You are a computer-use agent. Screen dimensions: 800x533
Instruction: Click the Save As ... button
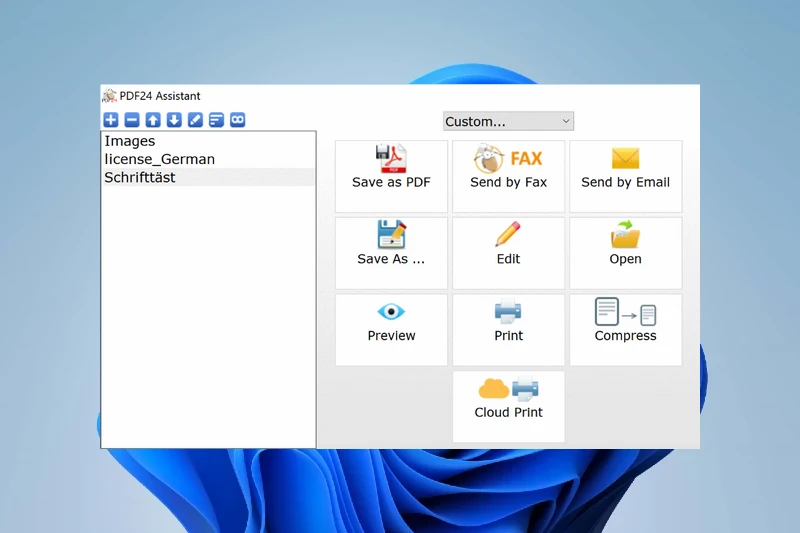pos(391,253)
